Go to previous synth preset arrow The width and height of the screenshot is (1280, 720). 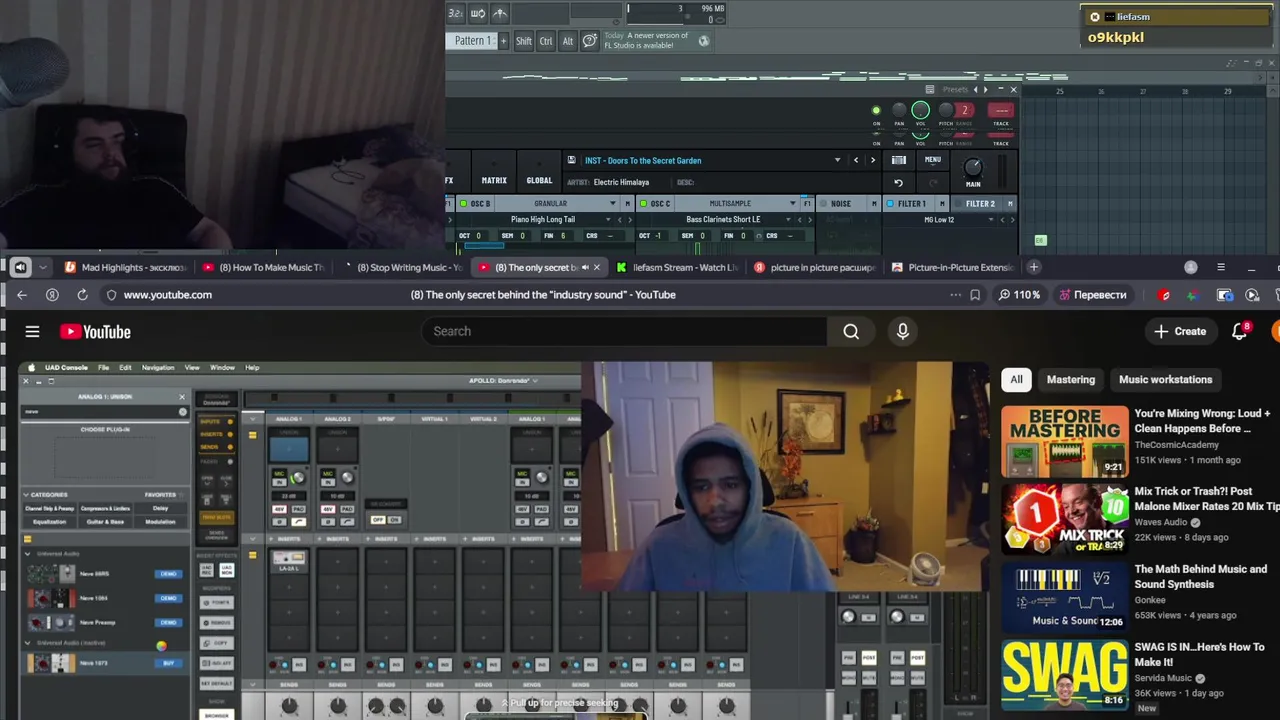[856, 160]
